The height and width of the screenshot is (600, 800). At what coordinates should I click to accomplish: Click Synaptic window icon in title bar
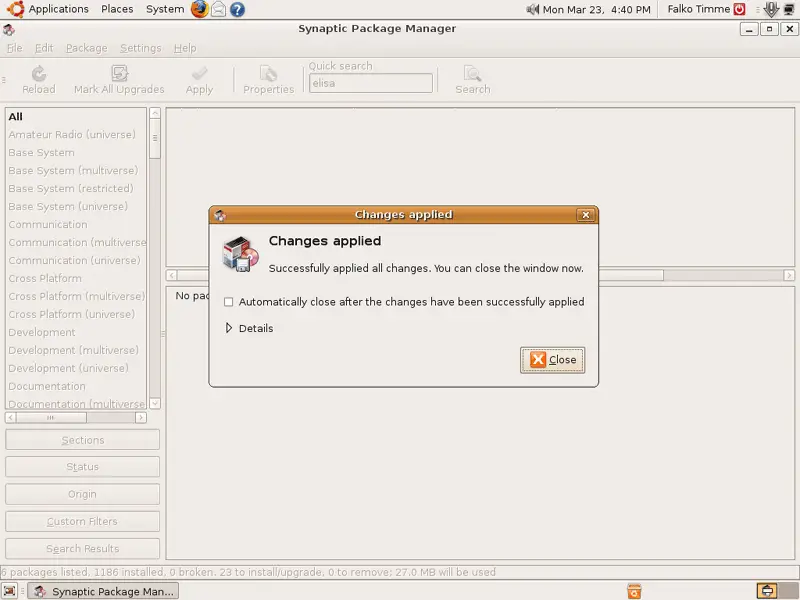(x=9, y=30)
